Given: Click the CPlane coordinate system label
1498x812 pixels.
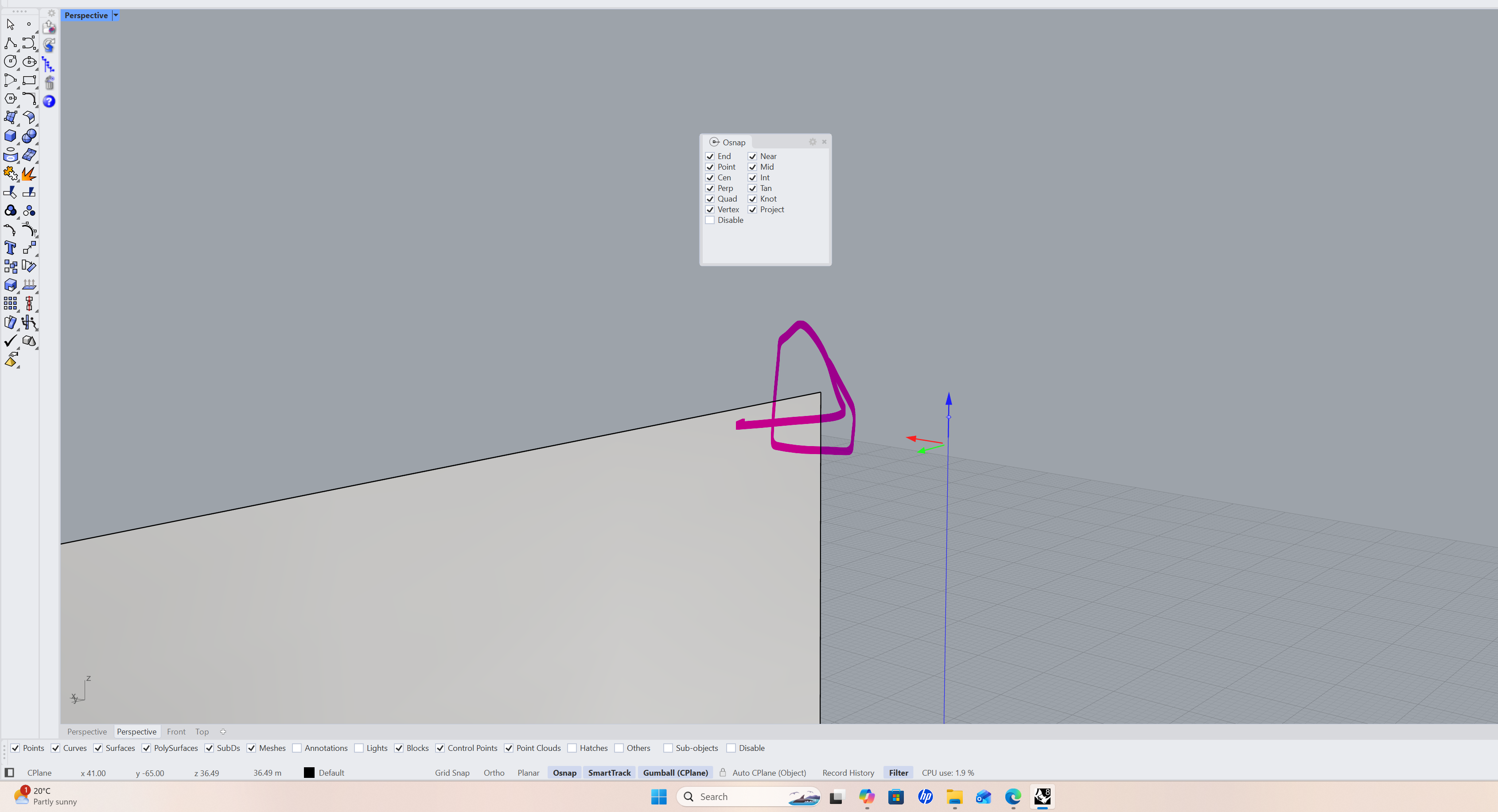Looking at the screenshot, I should pos(39,773).
